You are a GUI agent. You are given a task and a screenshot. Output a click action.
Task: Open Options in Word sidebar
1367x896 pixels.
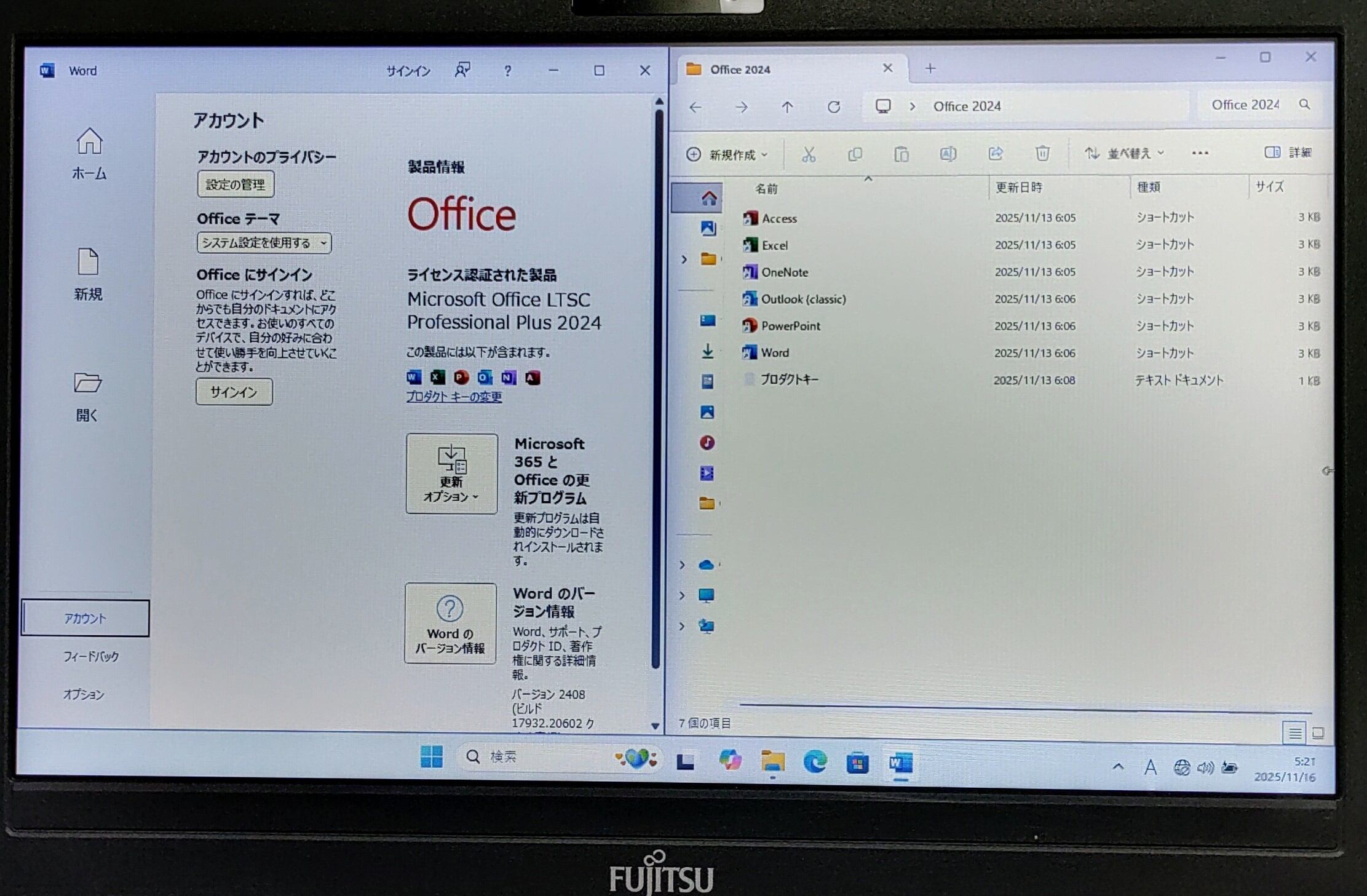point(84,695)
